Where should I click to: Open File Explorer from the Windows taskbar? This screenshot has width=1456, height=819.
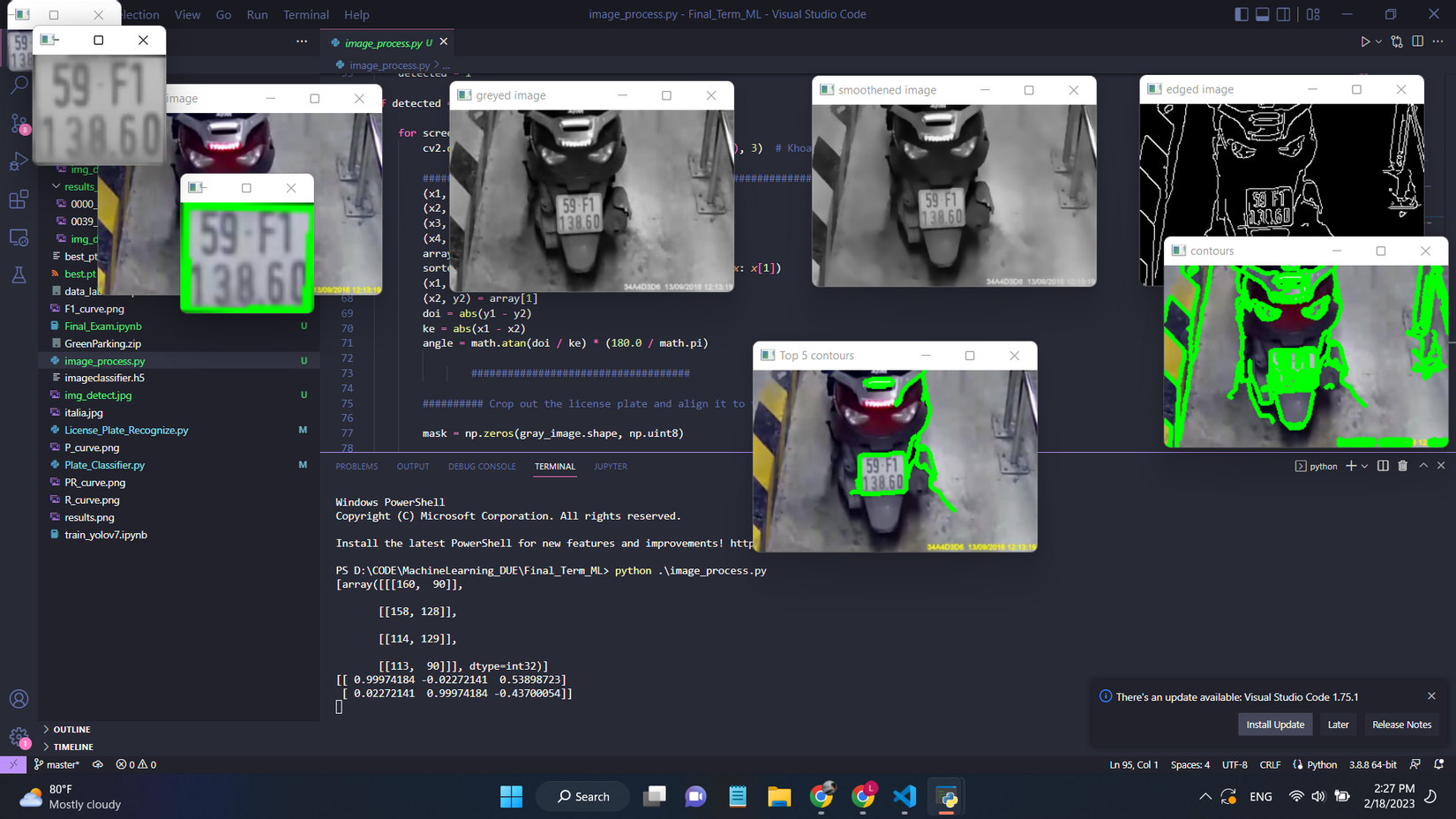click(779, 797)
